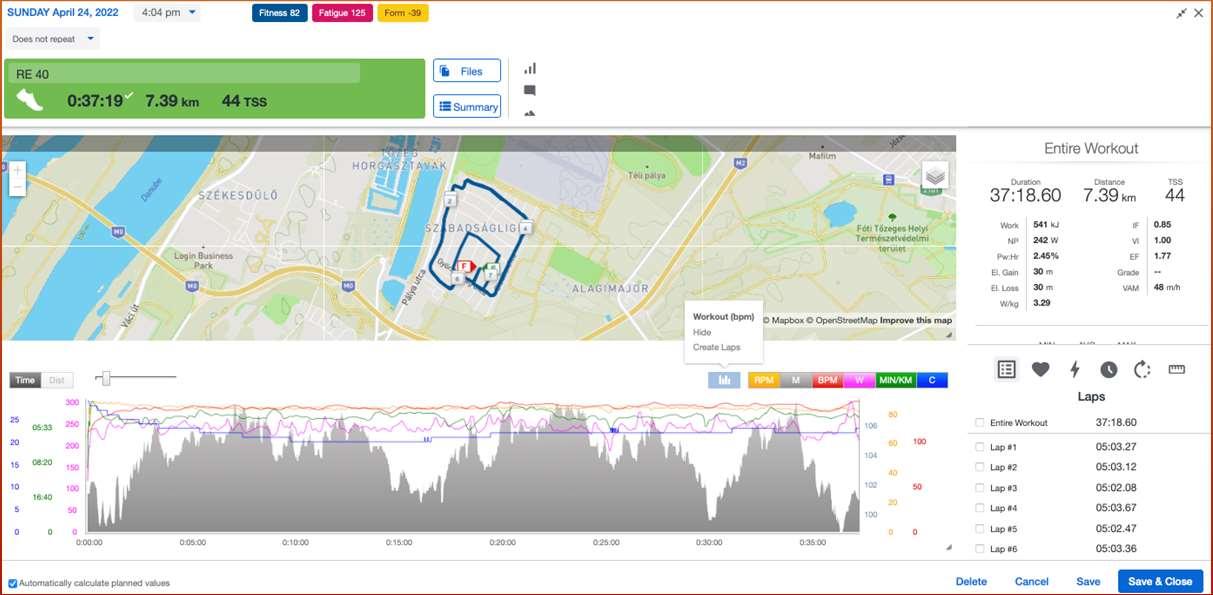Click the 0:37:19 duration value

tap(95, 100)
